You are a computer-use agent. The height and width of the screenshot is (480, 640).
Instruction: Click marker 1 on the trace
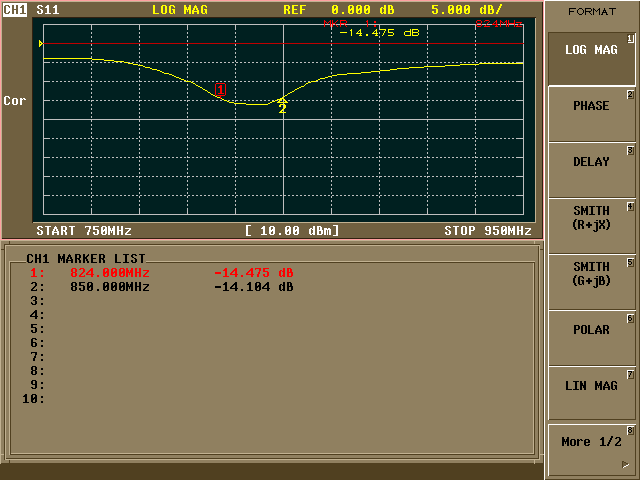coord(220,90)
